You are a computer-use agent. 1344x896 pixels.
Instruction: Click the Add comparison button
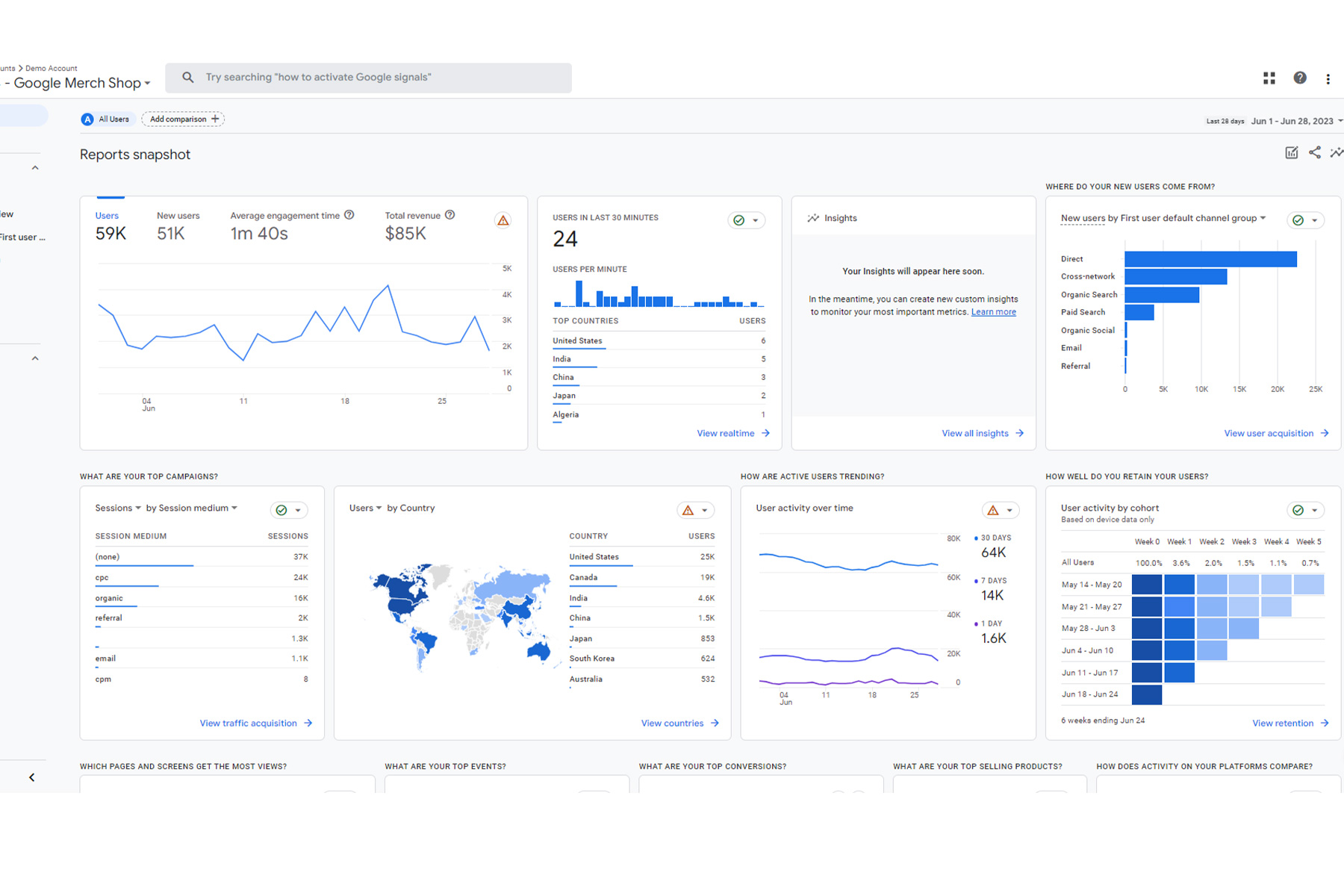pyautogui.click(x=183, y=119)
